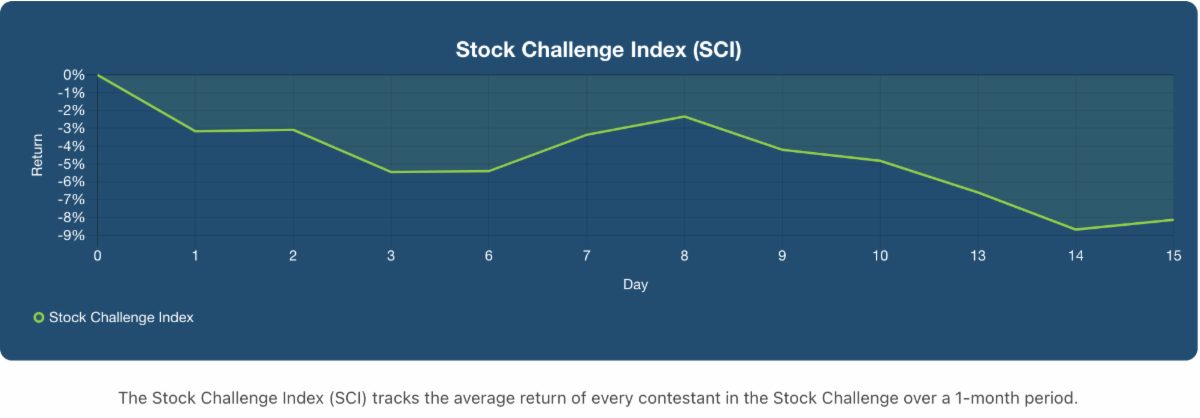
Task: Select the chart line point above Day 3
Action: [391, 172]
